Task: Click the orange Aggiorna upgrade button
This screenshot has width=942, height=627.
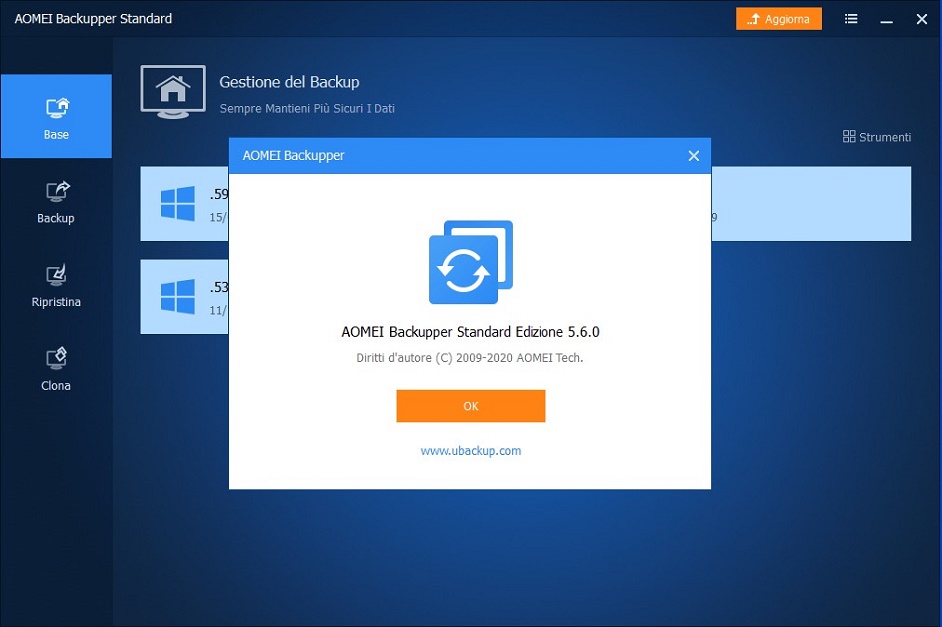Action: [x=779, y=19]
